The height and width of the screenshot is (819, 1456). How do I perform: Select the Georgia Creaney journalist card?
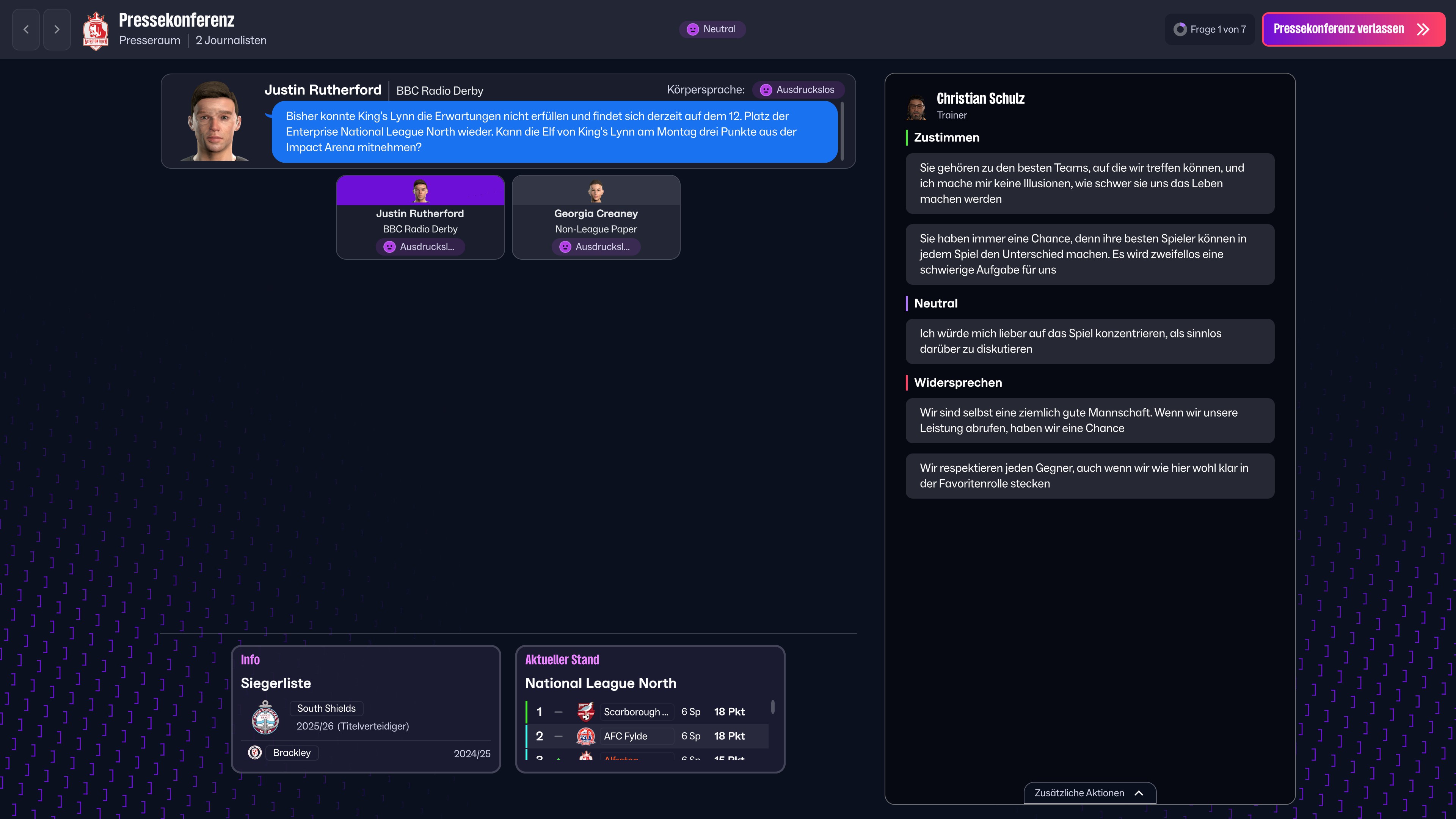pos(596,218)
